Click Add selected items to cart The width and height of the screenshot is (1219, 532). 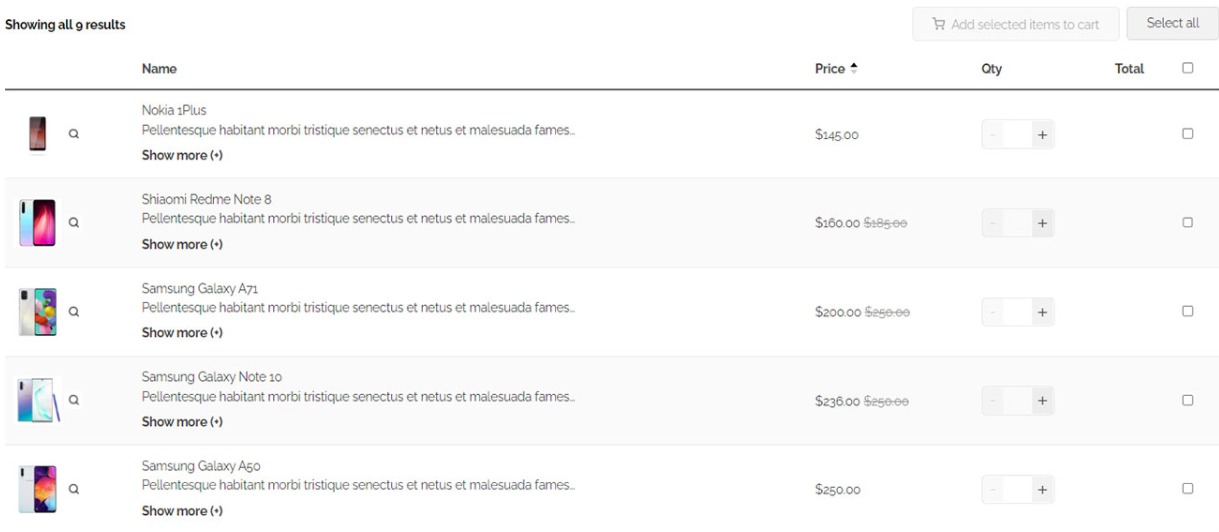(x=1015, y=24)
